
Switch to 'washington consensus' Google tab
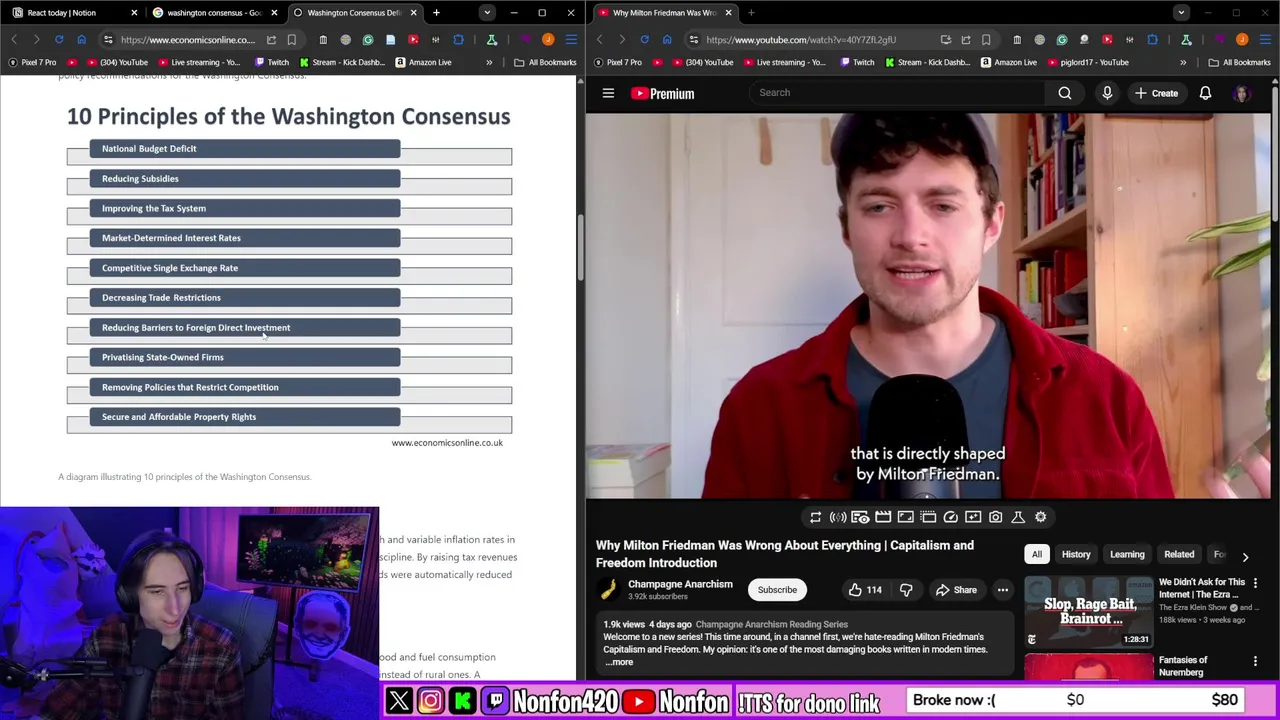coord(214,13)
